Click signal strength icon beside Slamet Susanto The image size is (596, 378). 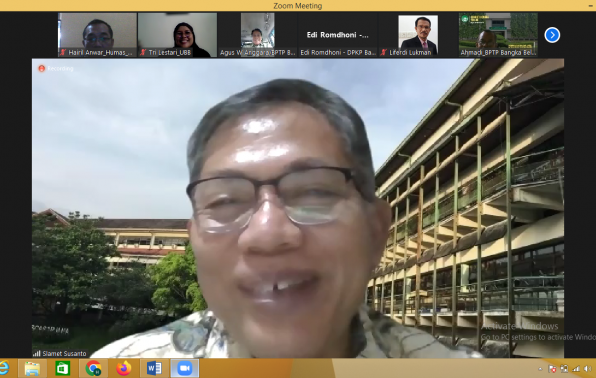pos(36,353)
